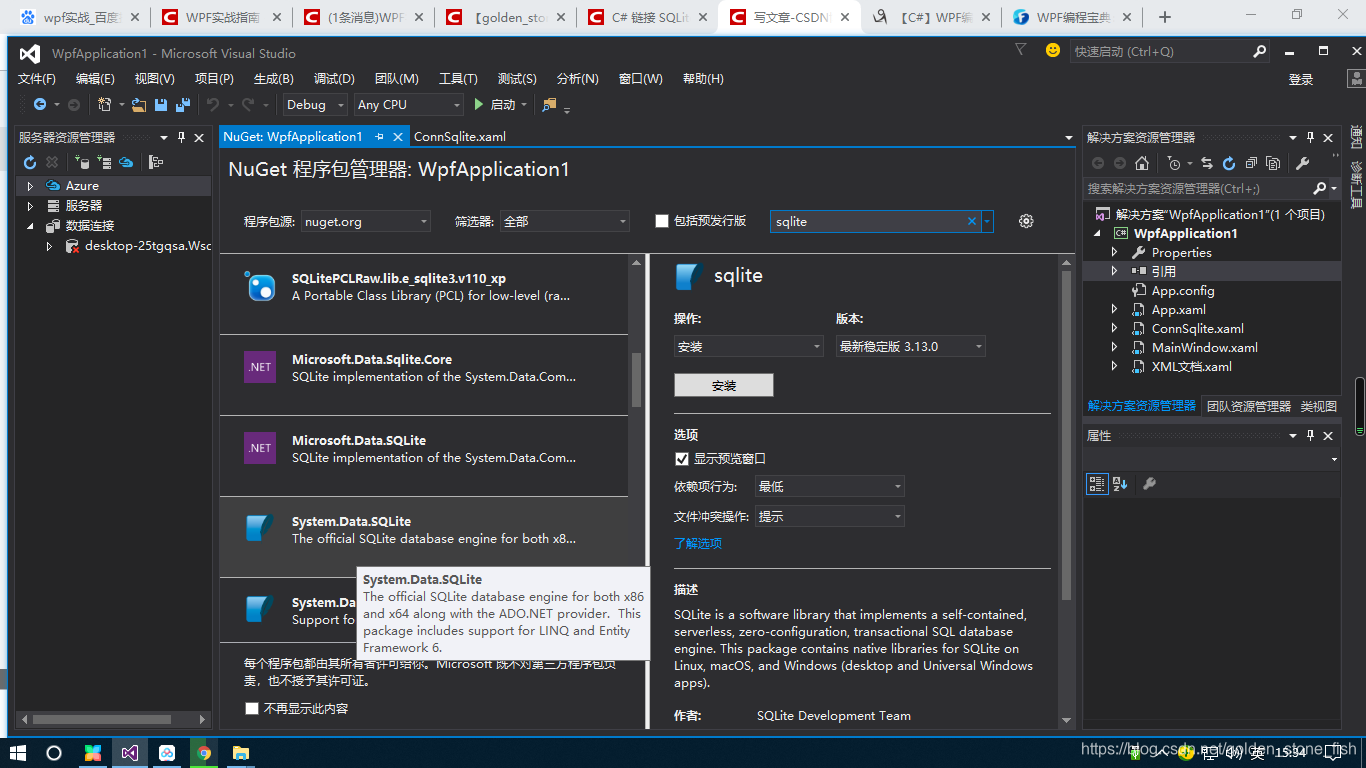Open the file conflict action dropdown showing 提示
The height and width of the screenshot is (768, 1366).
830,516
